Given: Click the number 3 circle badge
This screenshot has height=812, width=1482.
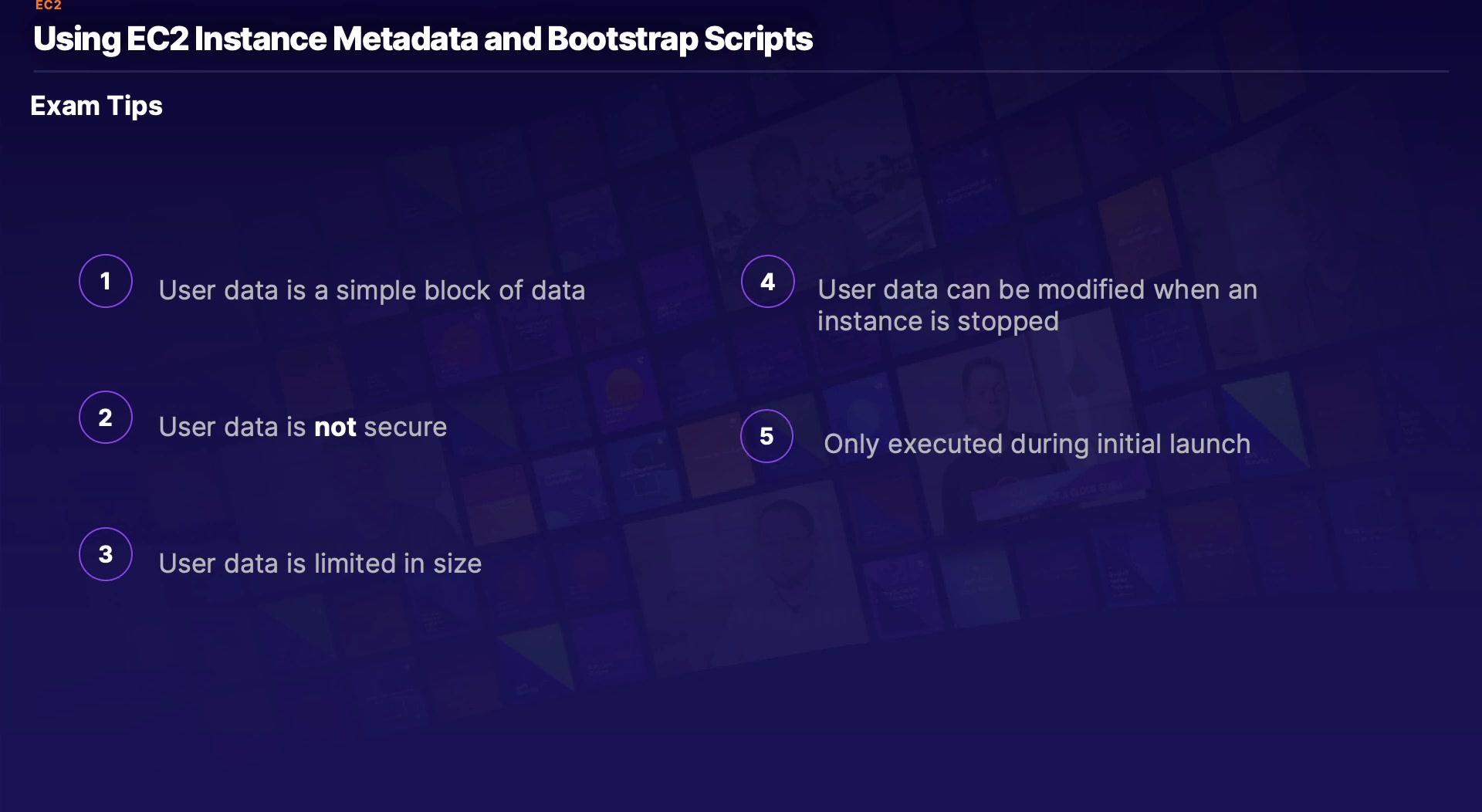Looking at the screenshot, I should click(106, 554).
